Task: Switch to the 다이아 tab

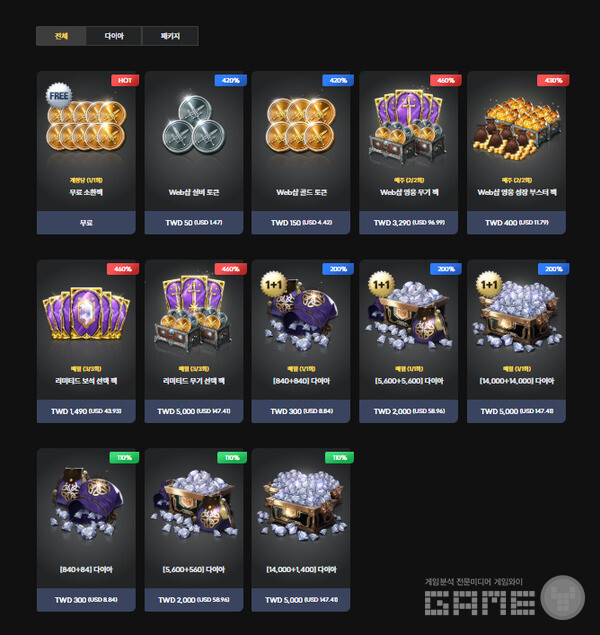Action: coord(114,36)
